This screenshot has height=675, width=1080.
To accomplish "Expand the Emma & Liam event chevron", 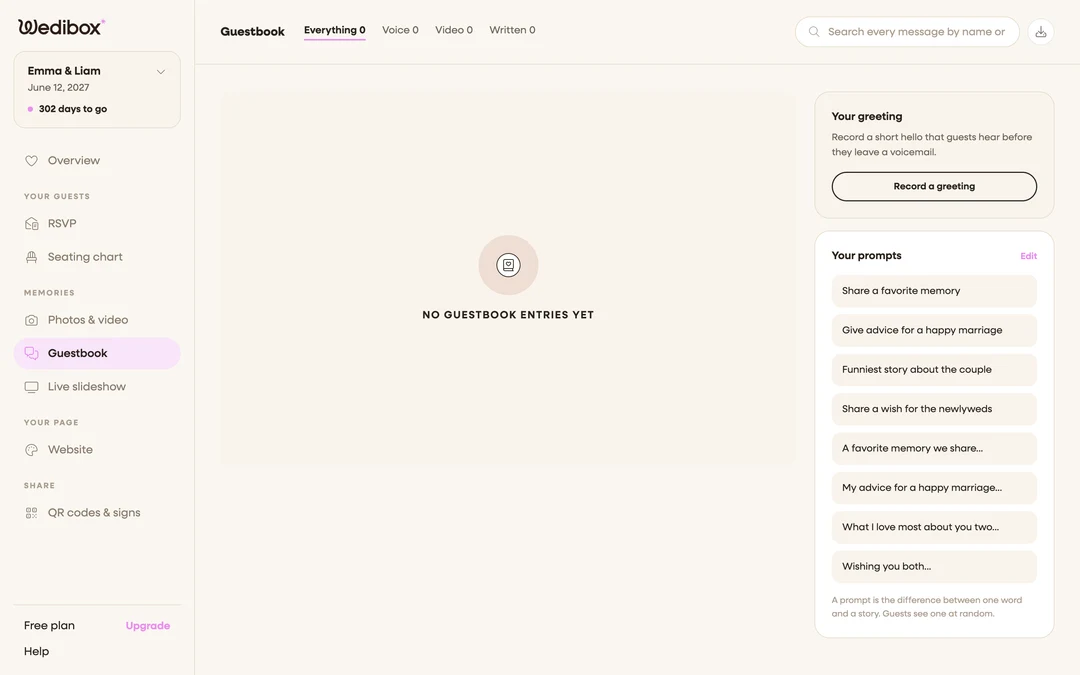I will pyautogui.click(x=160, y=72).
